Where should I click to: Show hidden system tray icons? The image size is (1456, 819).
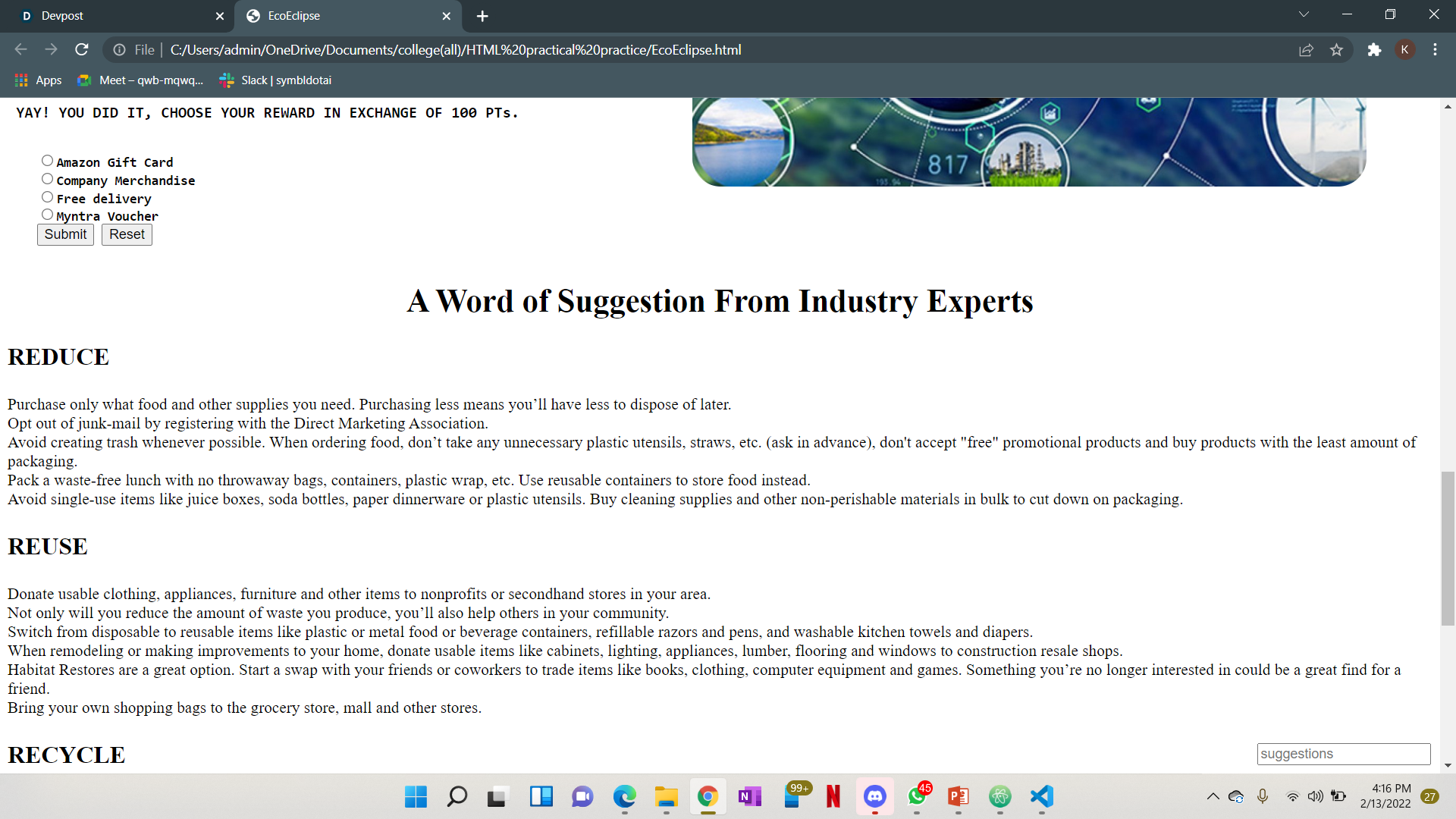[x=1213, y=796]
